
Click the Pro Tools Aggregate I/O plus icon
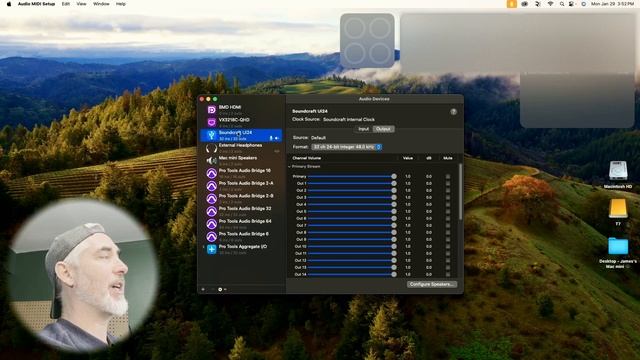[x=211, y=249]
